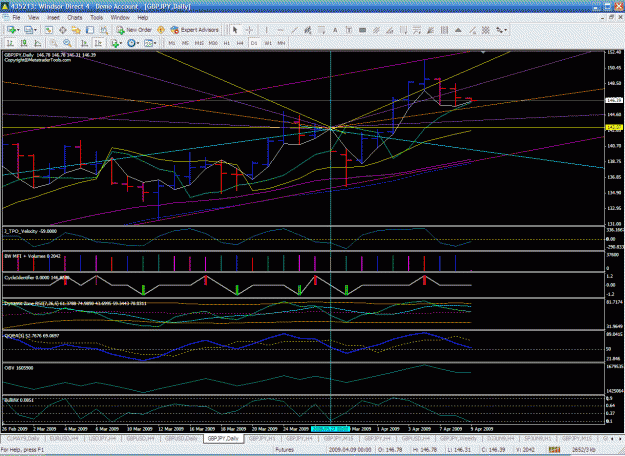Toggle Expert Advisors on or off
Image resolution: width=625 pixels, height=456 pixels.
195,30
